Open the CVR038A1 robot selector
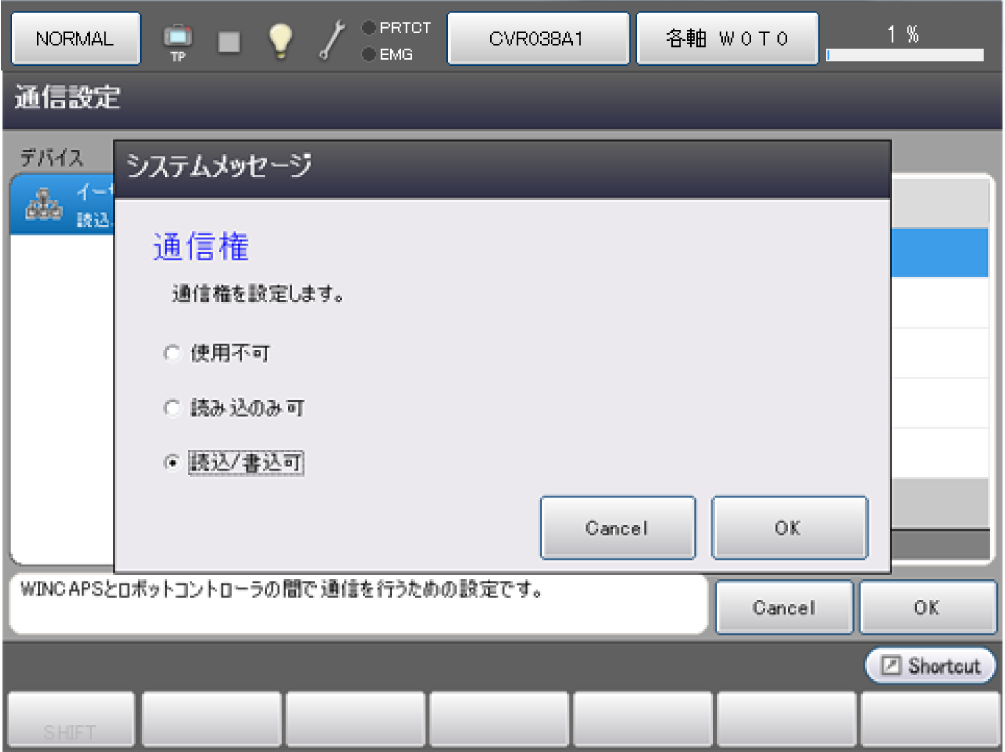 537,39
